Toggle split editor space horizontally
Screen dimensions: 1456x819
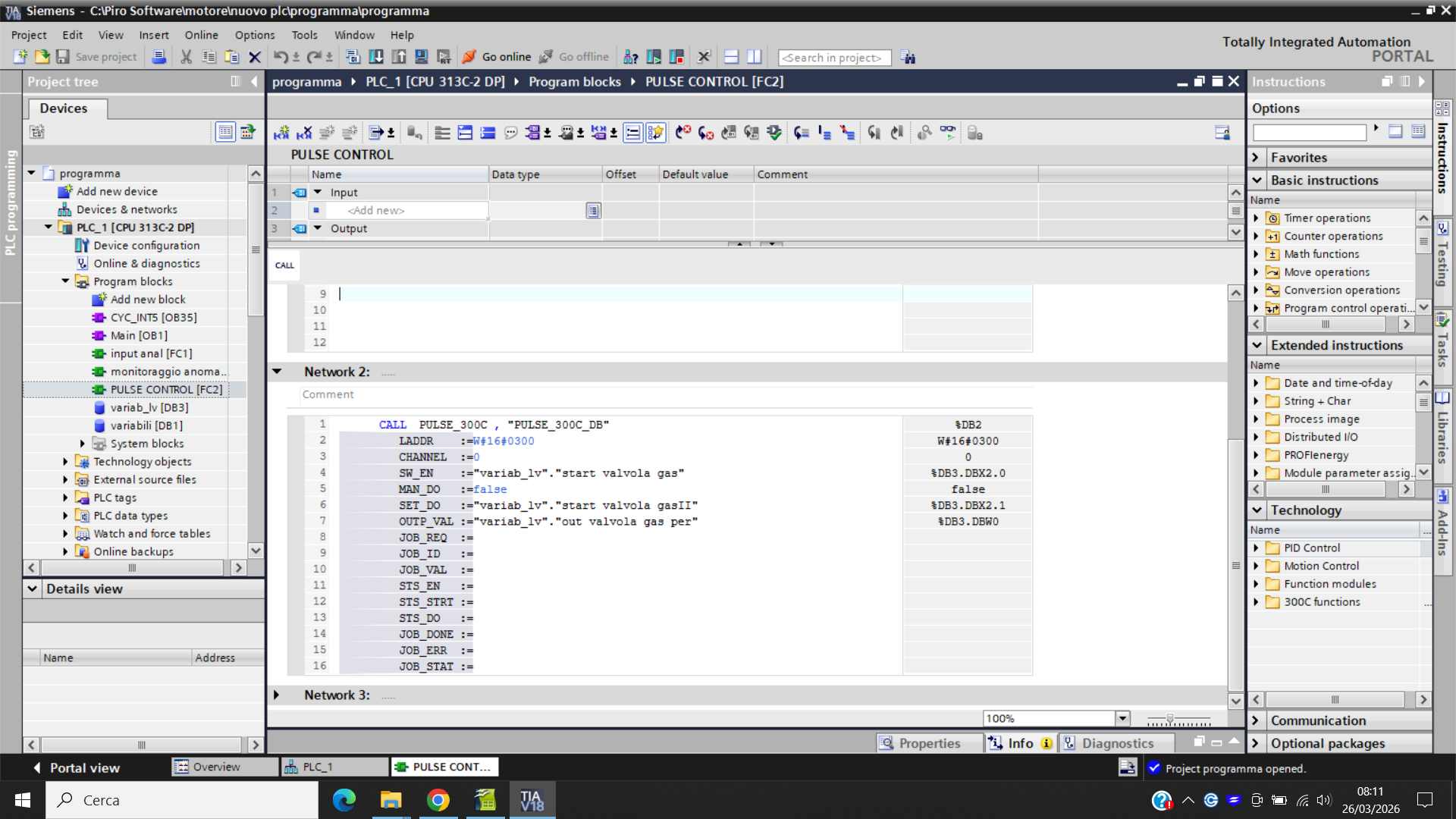731,57
